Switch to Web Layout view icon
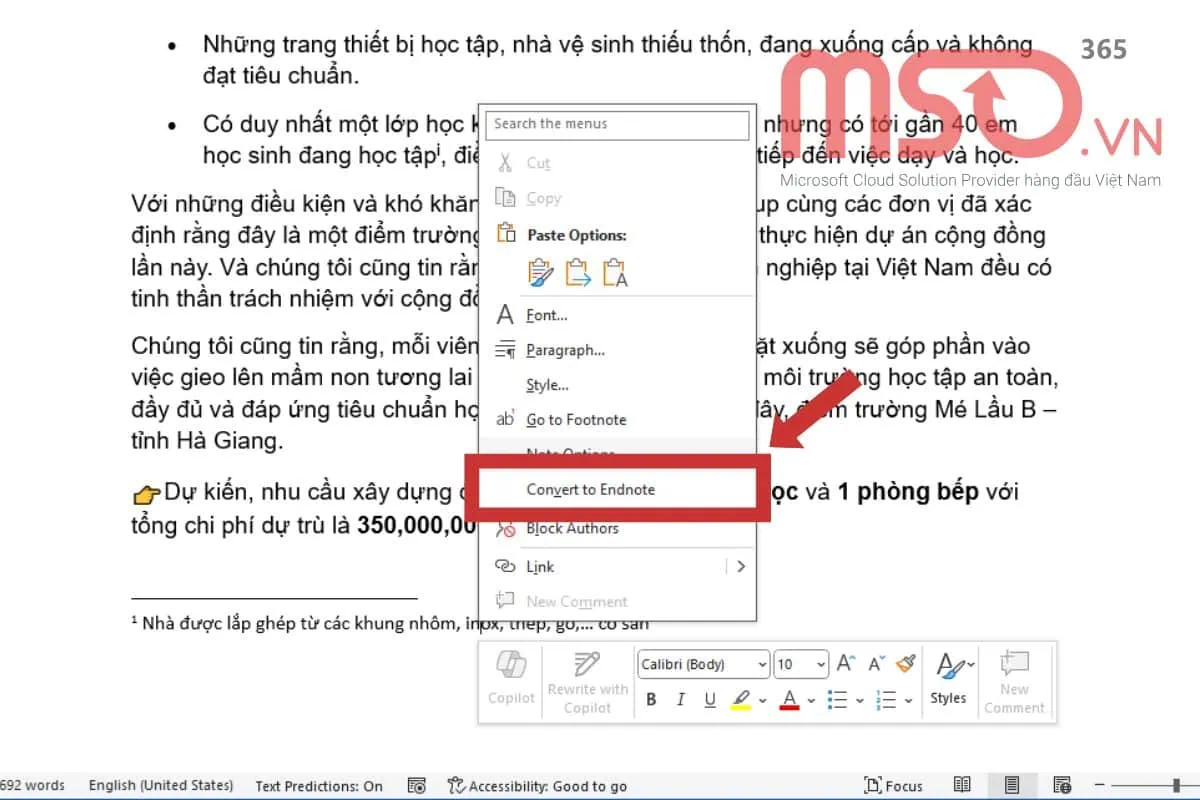Image resolution: width=1200 pixels, height=800 pixels. coord(1062,785)
